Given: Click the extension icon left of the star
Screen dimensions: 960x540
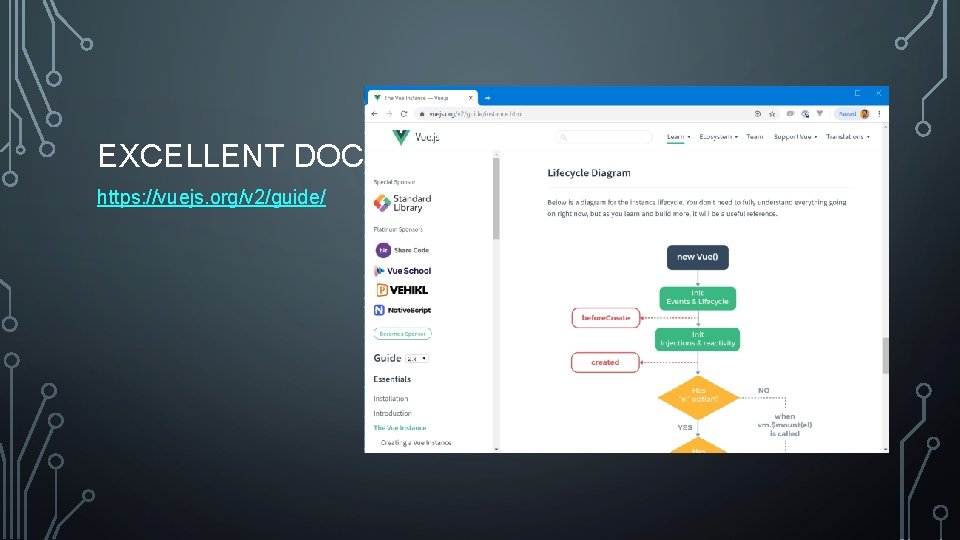Looking at the screenshot, I should 758,114.
